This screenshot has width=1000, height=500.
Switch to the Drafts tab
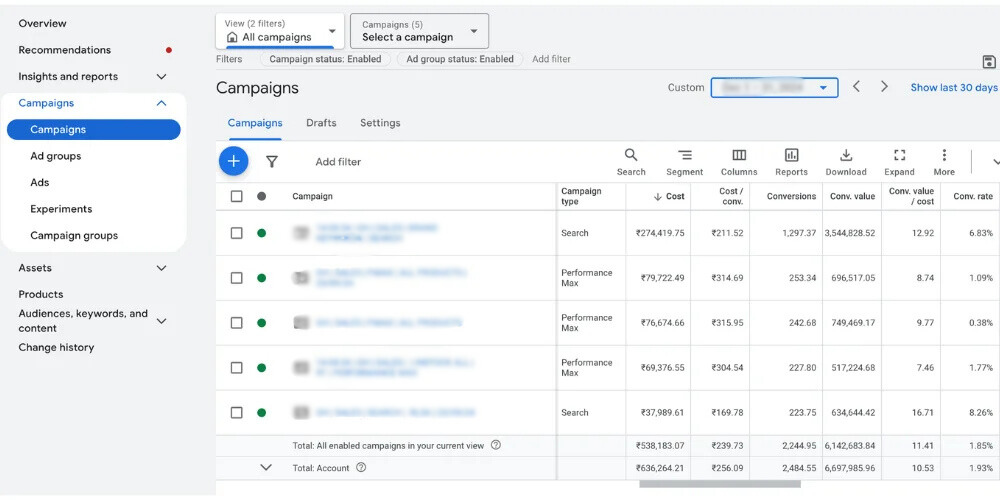(321, 123)
